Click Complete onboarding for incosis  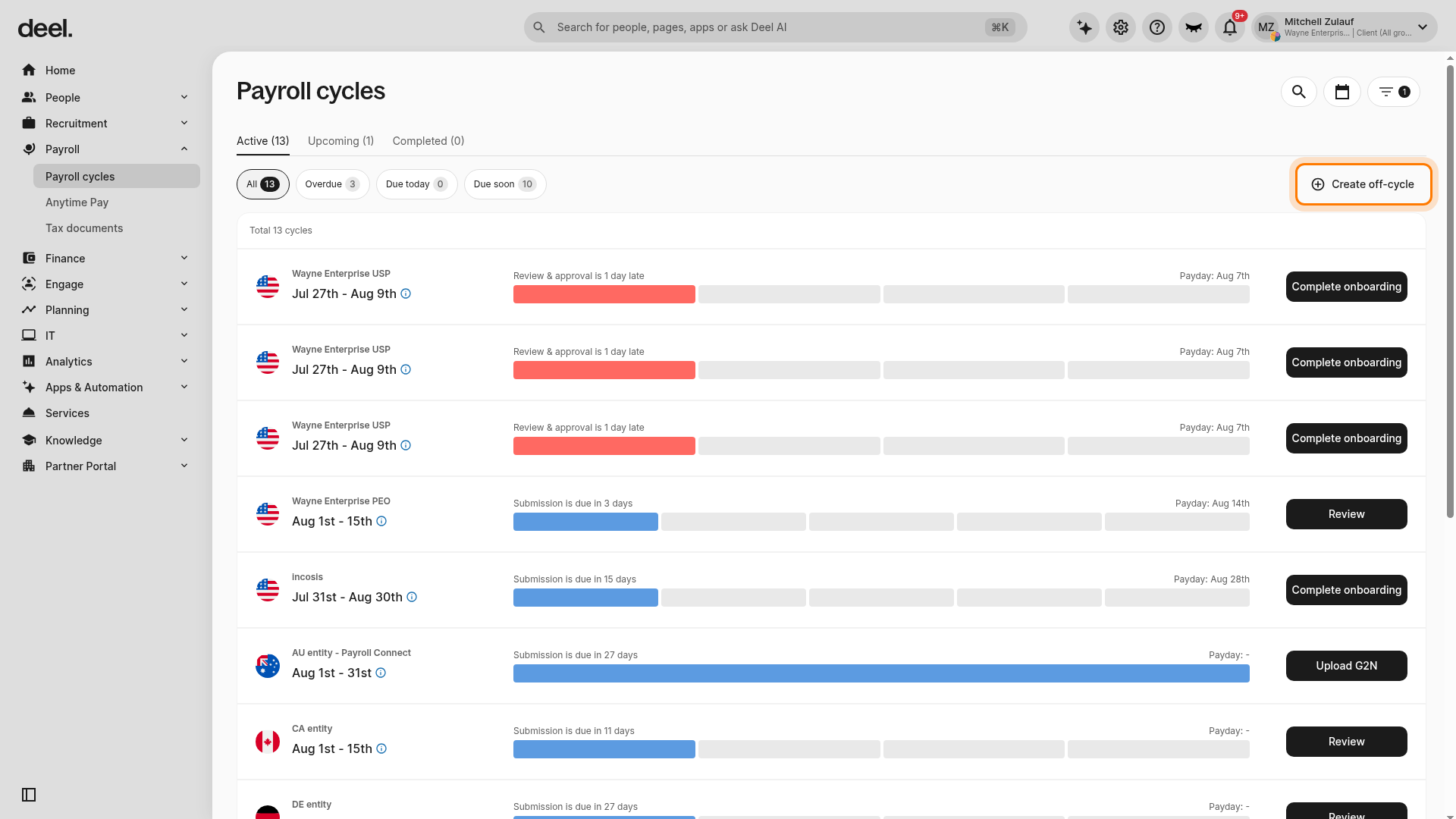tap(1346, 590)
